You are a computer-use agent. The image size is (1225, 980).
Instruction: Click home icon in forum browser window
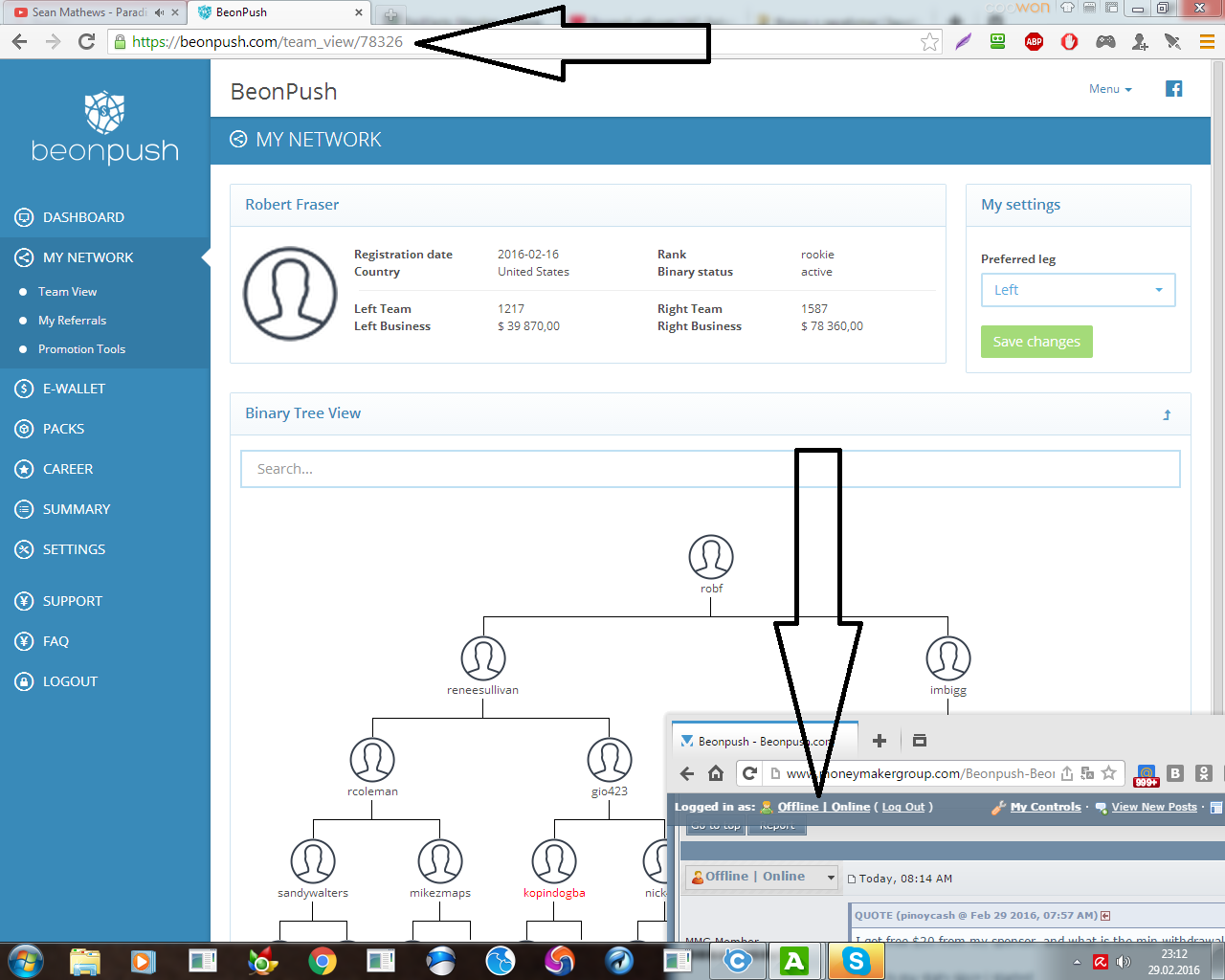716,773
